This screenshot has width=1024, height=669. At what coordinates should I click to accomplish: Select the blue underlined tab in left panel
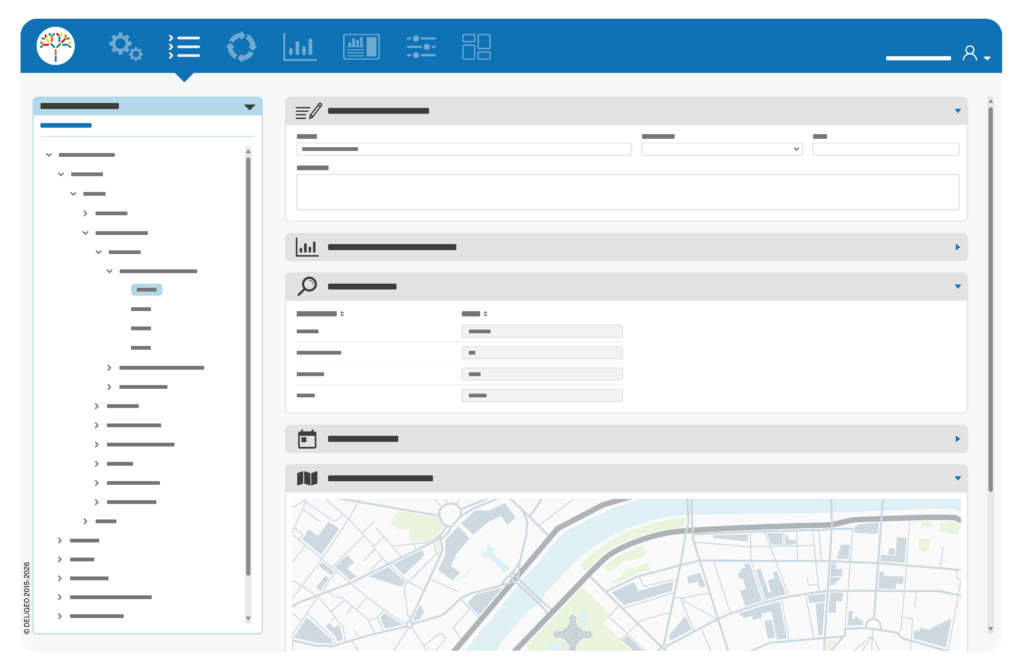[x=66, y=125]
